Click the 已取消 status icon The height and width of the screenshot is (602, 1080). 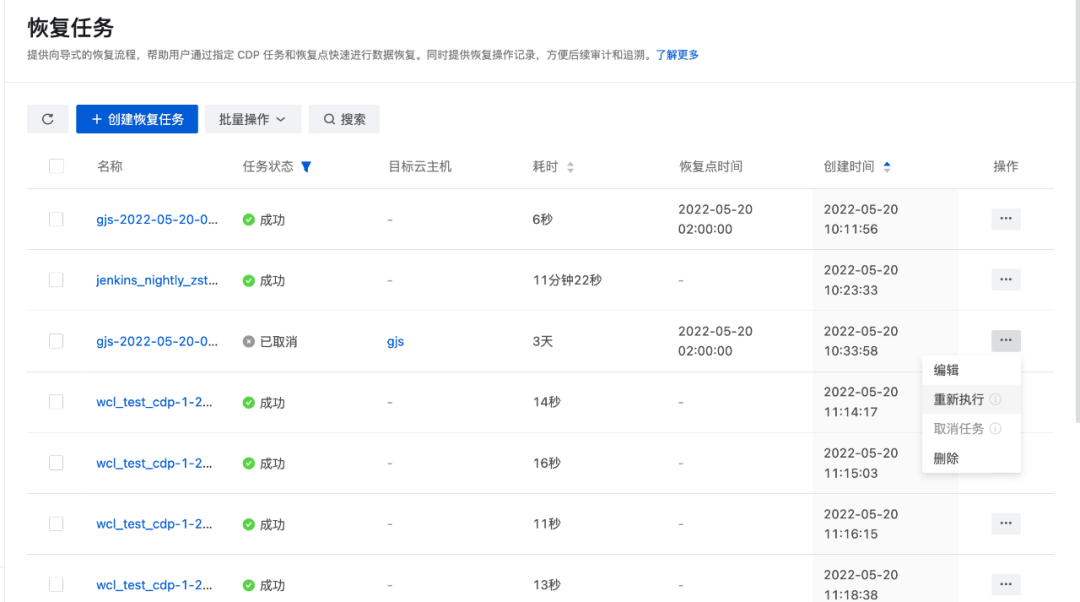(x=249, y=342)
